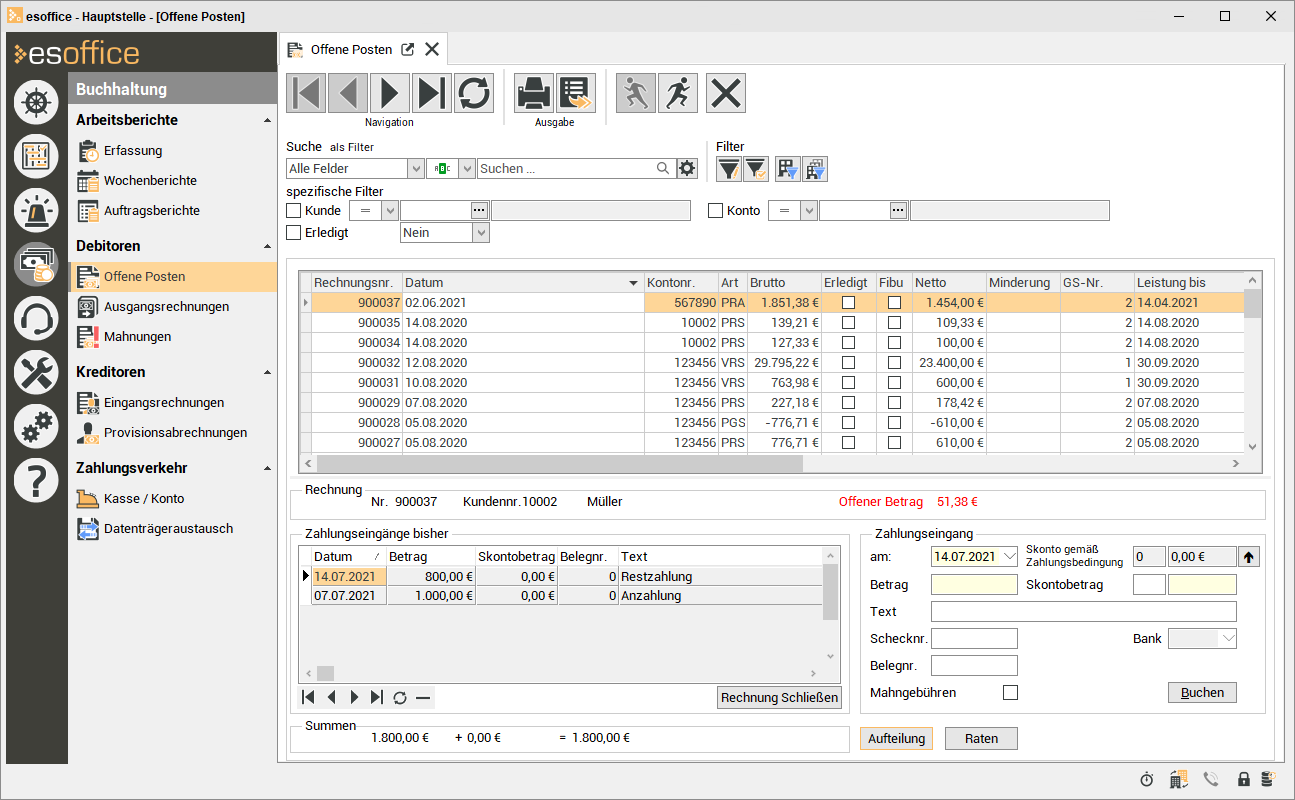
Task: Go to next record in Navigation toolbar
Action: click(x=390, y=93)
